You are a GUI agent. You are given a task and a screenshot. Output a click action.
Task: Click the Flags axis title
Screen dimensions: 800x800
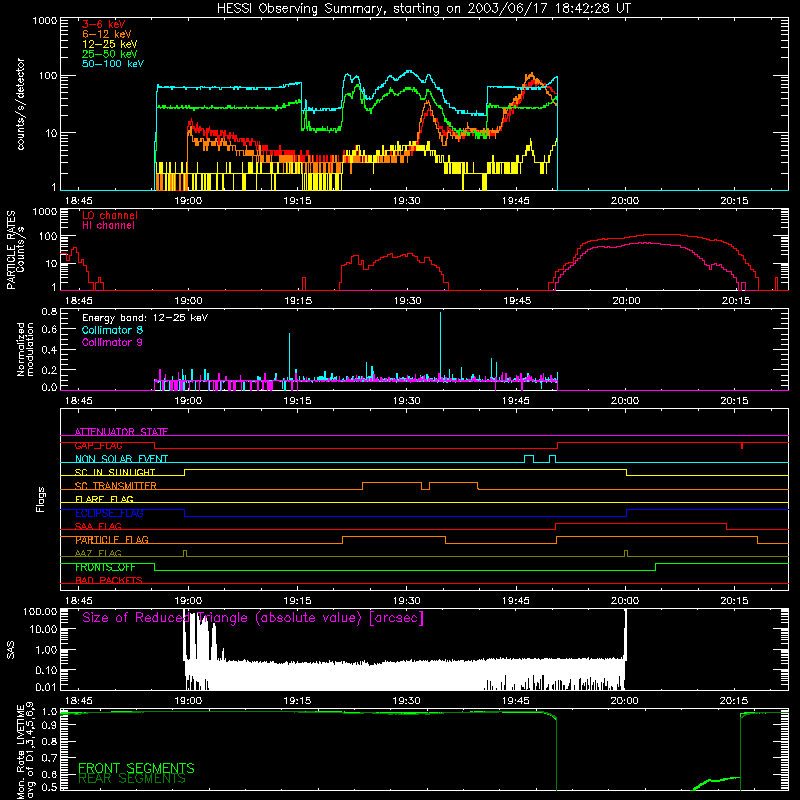click(41, 499)
